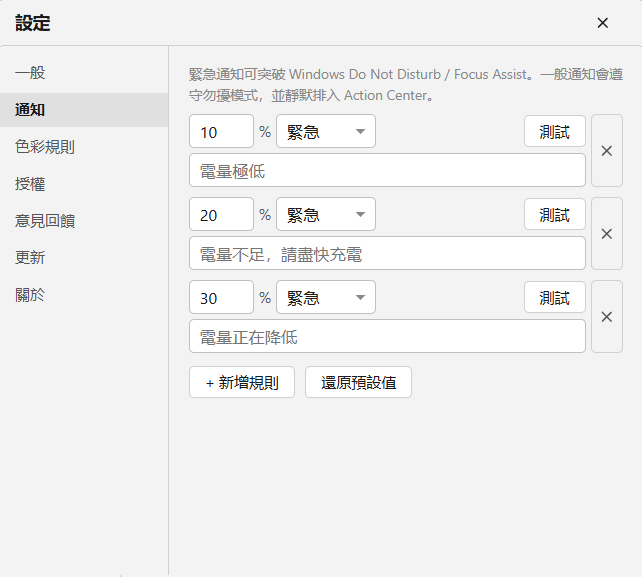
Task: Focus the percentage field showing 10
Action: point(222,131)
